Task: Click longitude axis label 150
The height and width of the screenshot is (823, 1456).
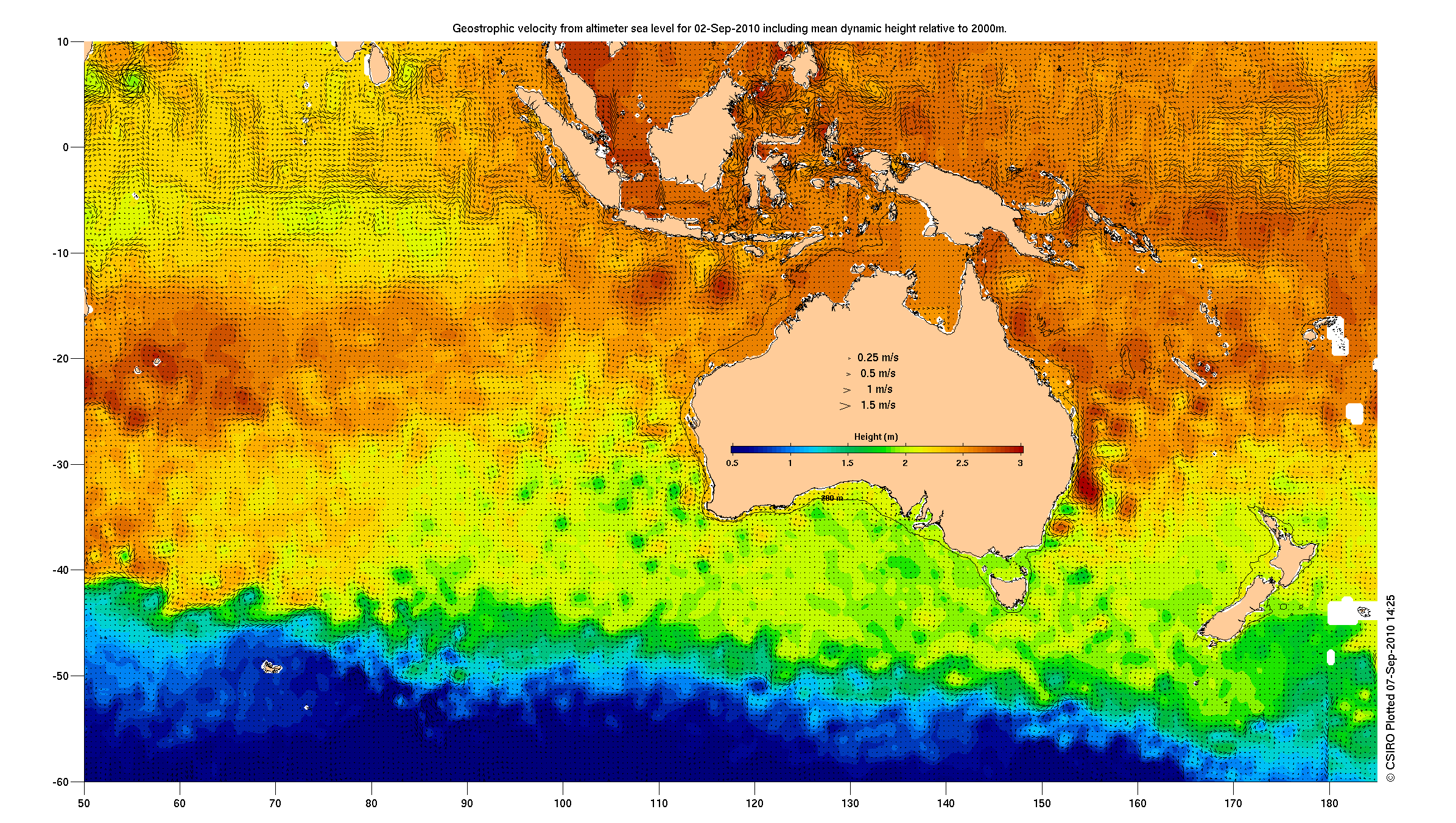Action: (1042, 804)
